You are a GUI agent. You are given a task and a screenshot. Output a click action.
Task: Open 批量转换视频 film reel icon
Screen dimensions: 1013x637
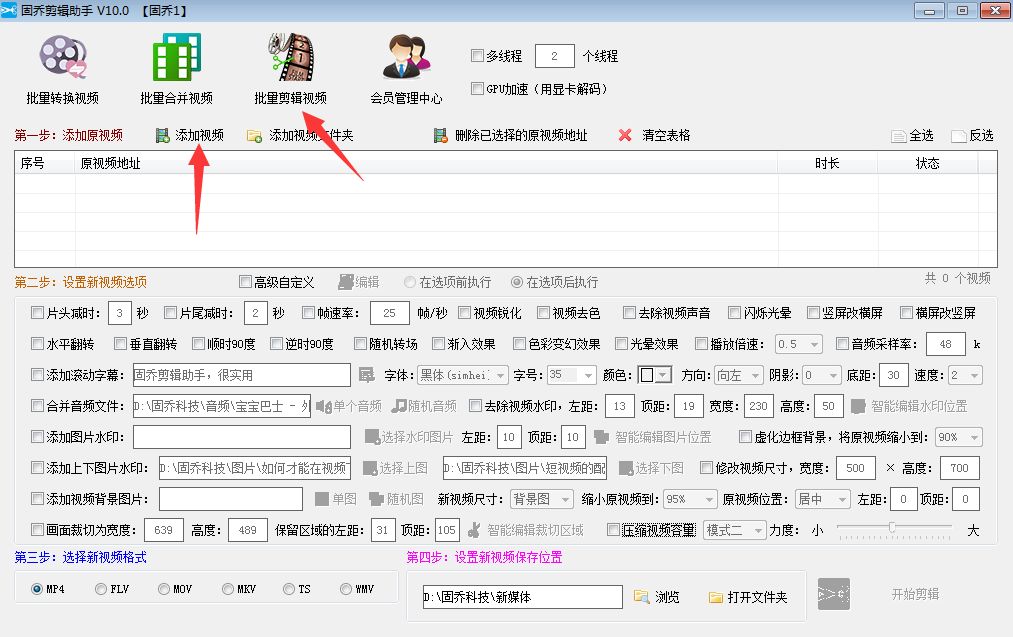(x=63, y=57)
